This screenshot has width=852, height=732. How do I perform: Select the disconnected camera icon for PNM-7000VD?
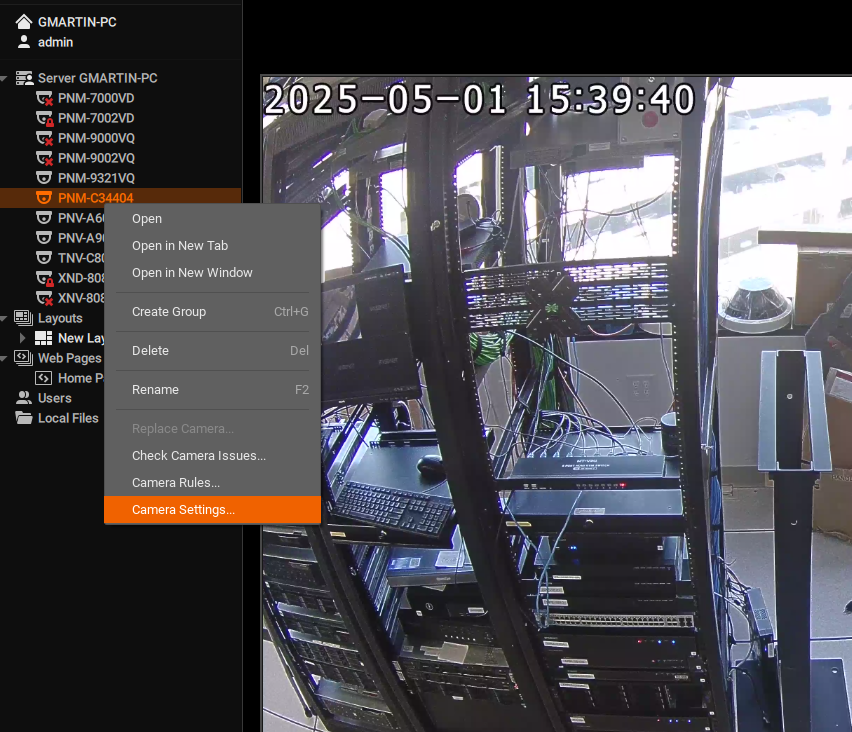pos(42,97)
